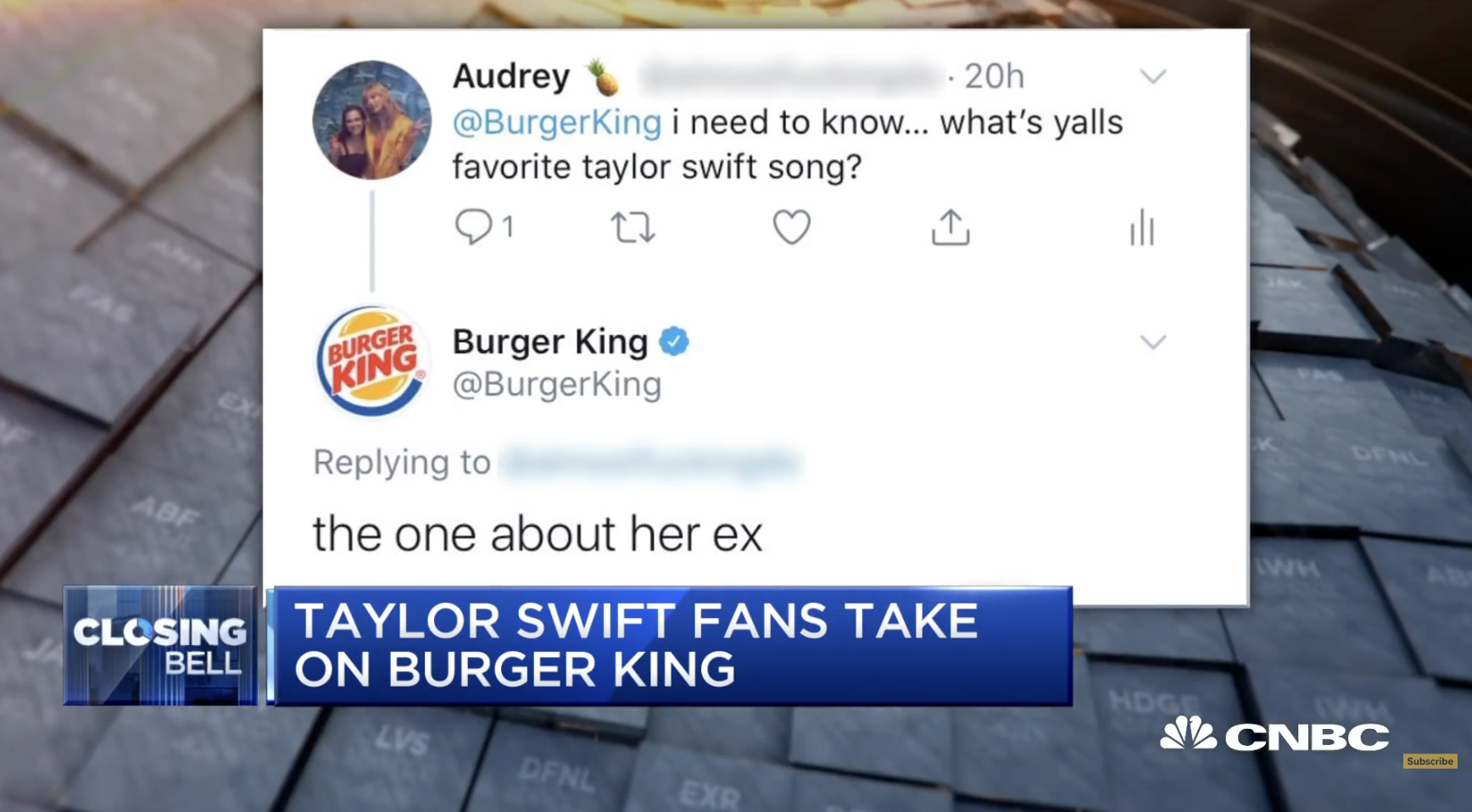Open tweet analytics bar chart icon
Screen dimensions: 1472x812
pos(1142,227)
